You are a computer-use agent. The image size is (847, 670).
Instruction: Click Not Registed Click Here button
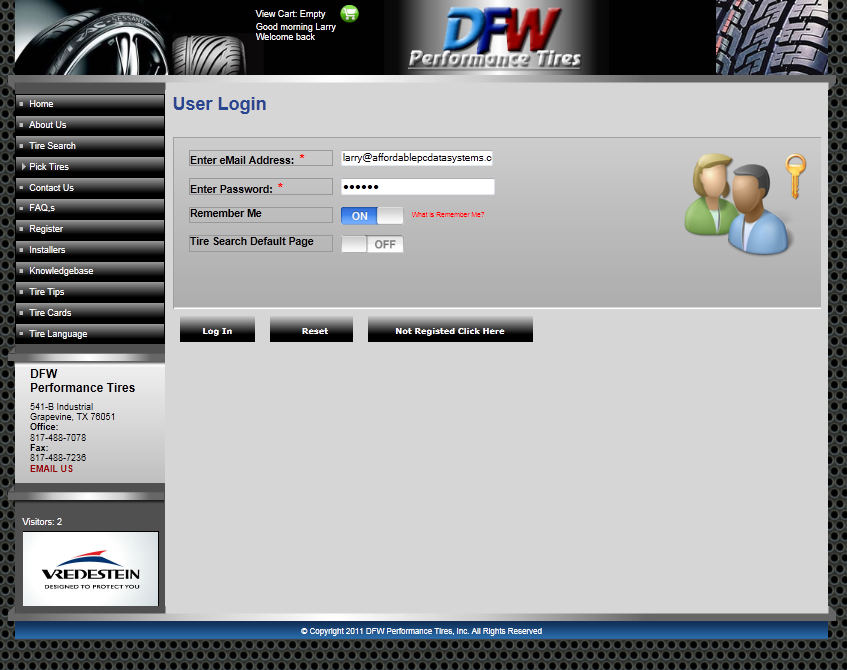coord(450,330)
